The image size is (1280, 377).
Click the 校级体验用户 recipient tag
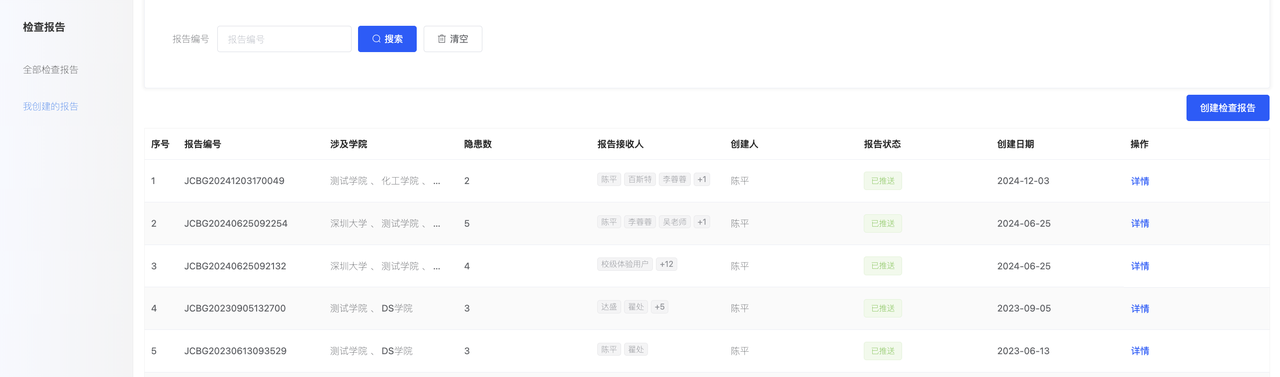625,264
